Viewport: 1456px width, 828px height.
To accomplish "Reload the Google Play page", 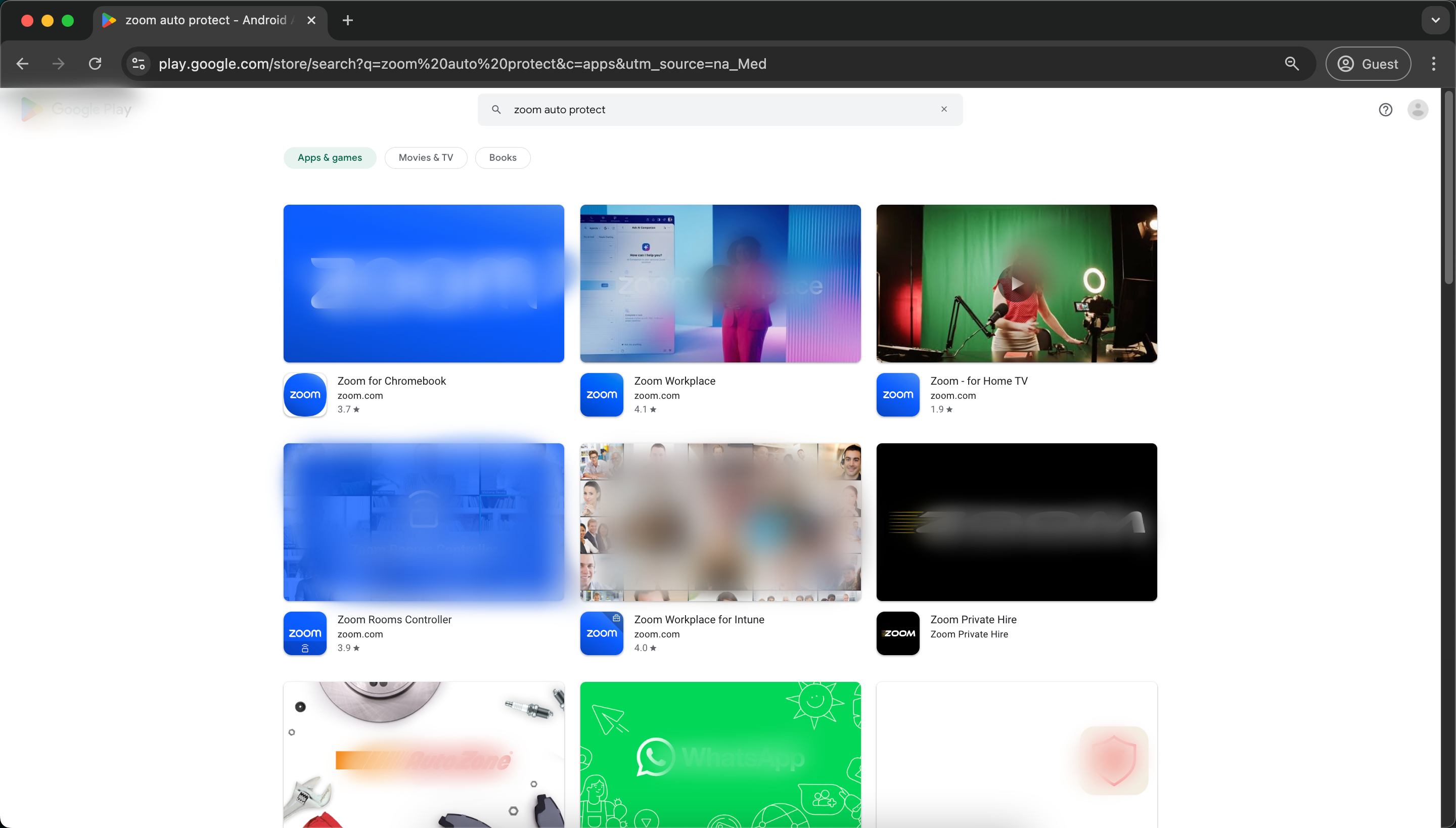I will (x=95, y=64).
